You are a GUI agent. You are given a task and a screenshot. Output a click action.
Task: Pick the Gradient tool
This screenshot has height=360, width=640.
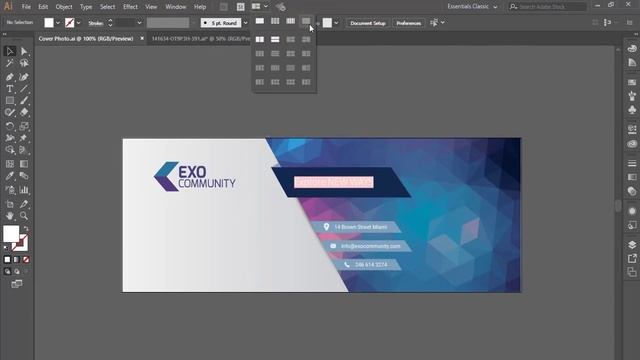[x=24, y=164]
